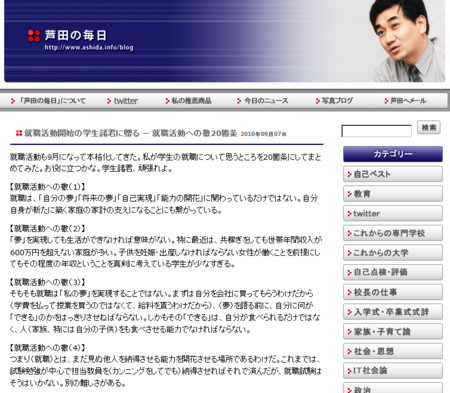Focus the search text box

(x=377, y=131)
